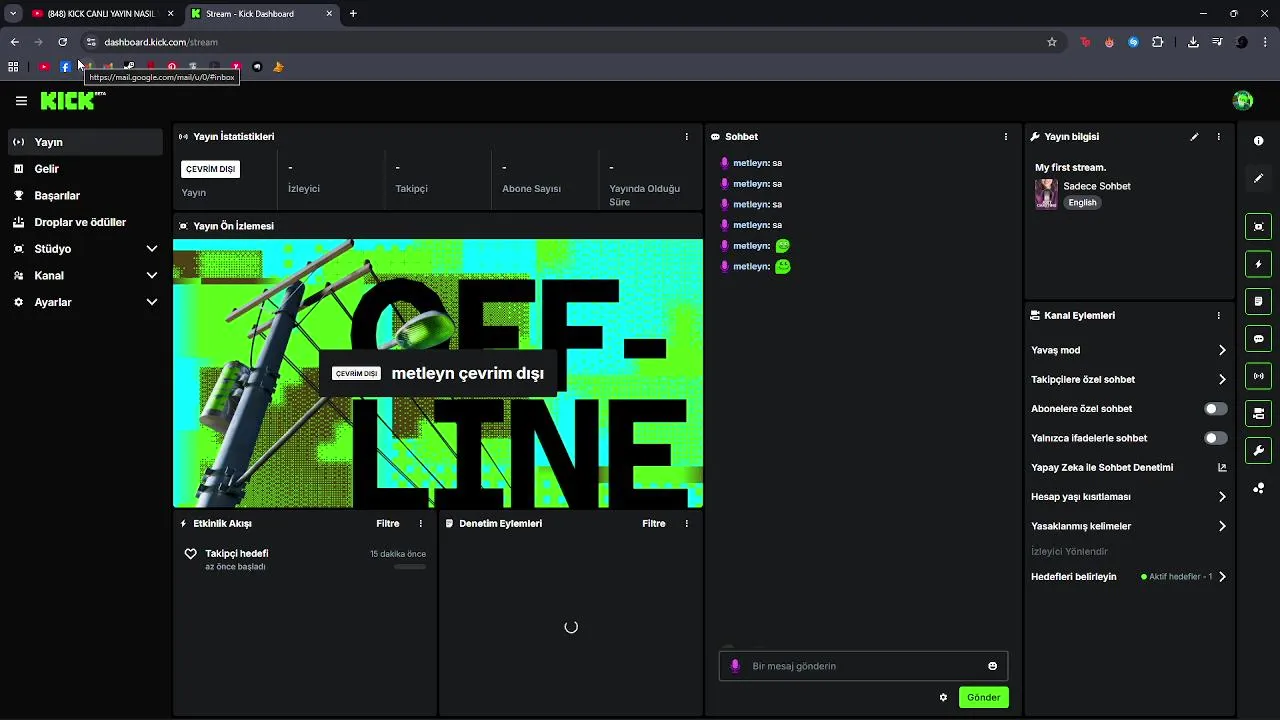Open the Etkinlik Akışı three-dot menu

[420, 524]
